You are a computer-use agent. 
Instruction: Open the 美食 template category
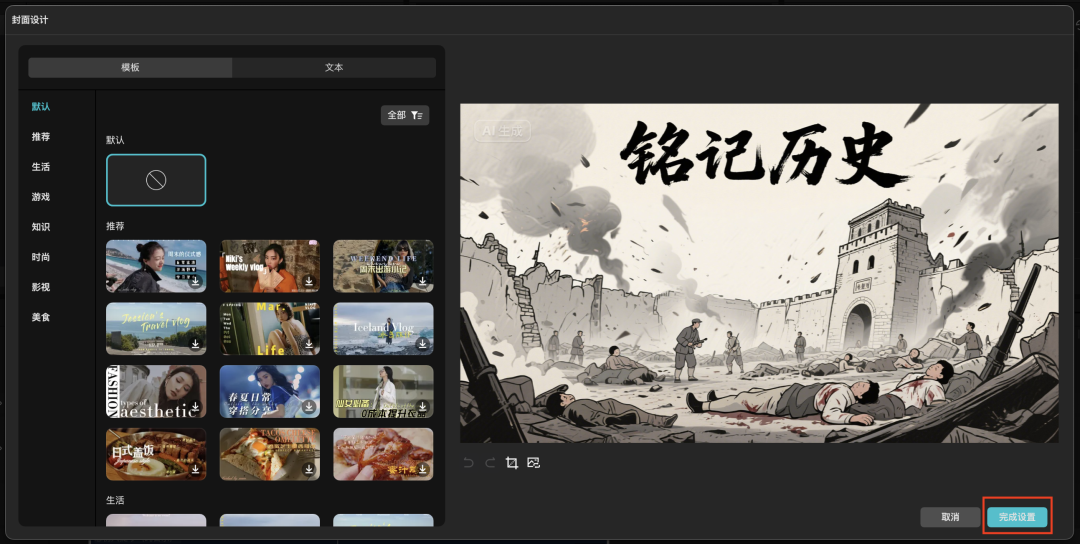pos(41,317)
